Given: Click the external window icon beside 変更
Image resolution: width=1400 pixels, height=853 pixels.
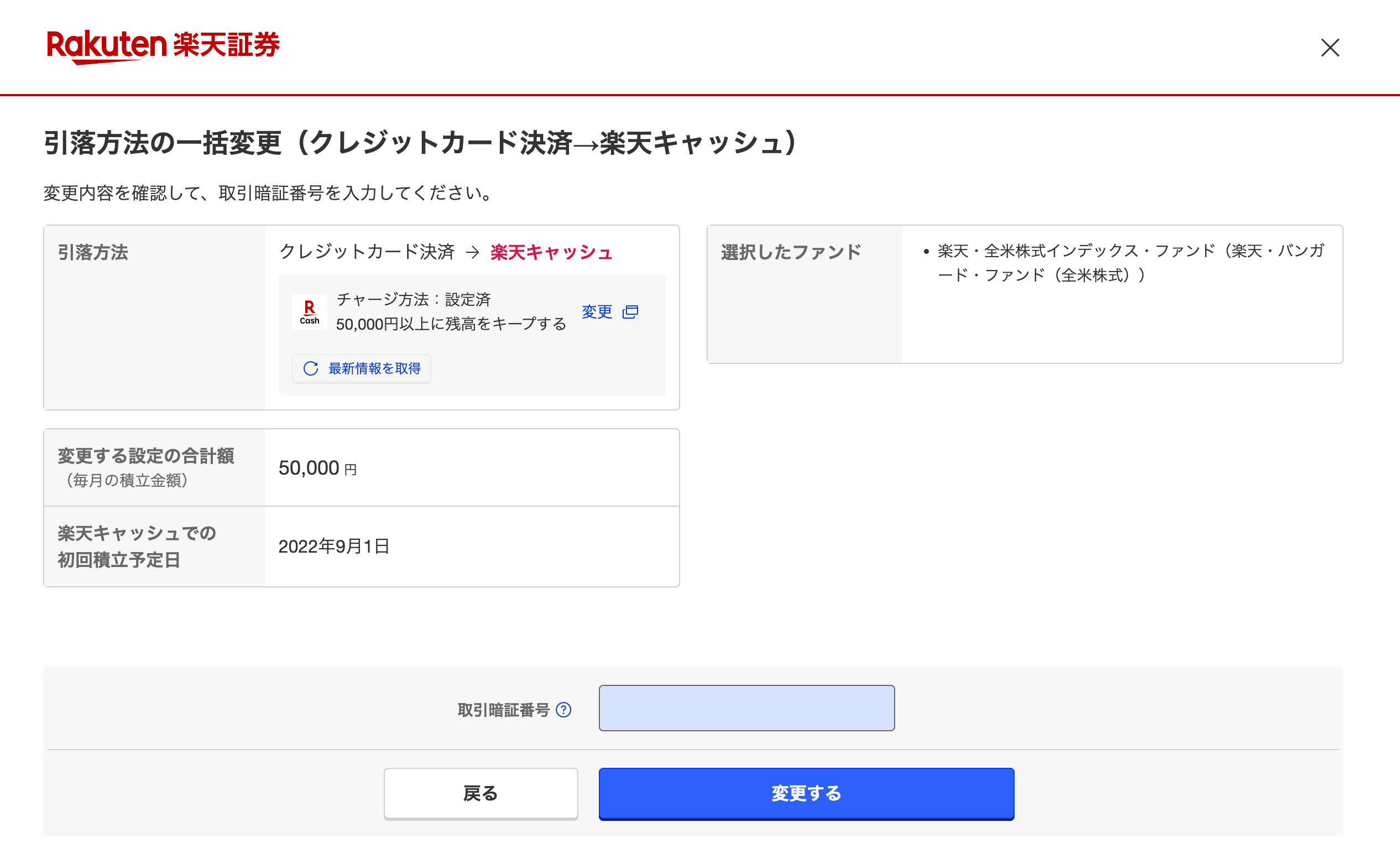Looking at the screenshot, I should coord(630,312).
